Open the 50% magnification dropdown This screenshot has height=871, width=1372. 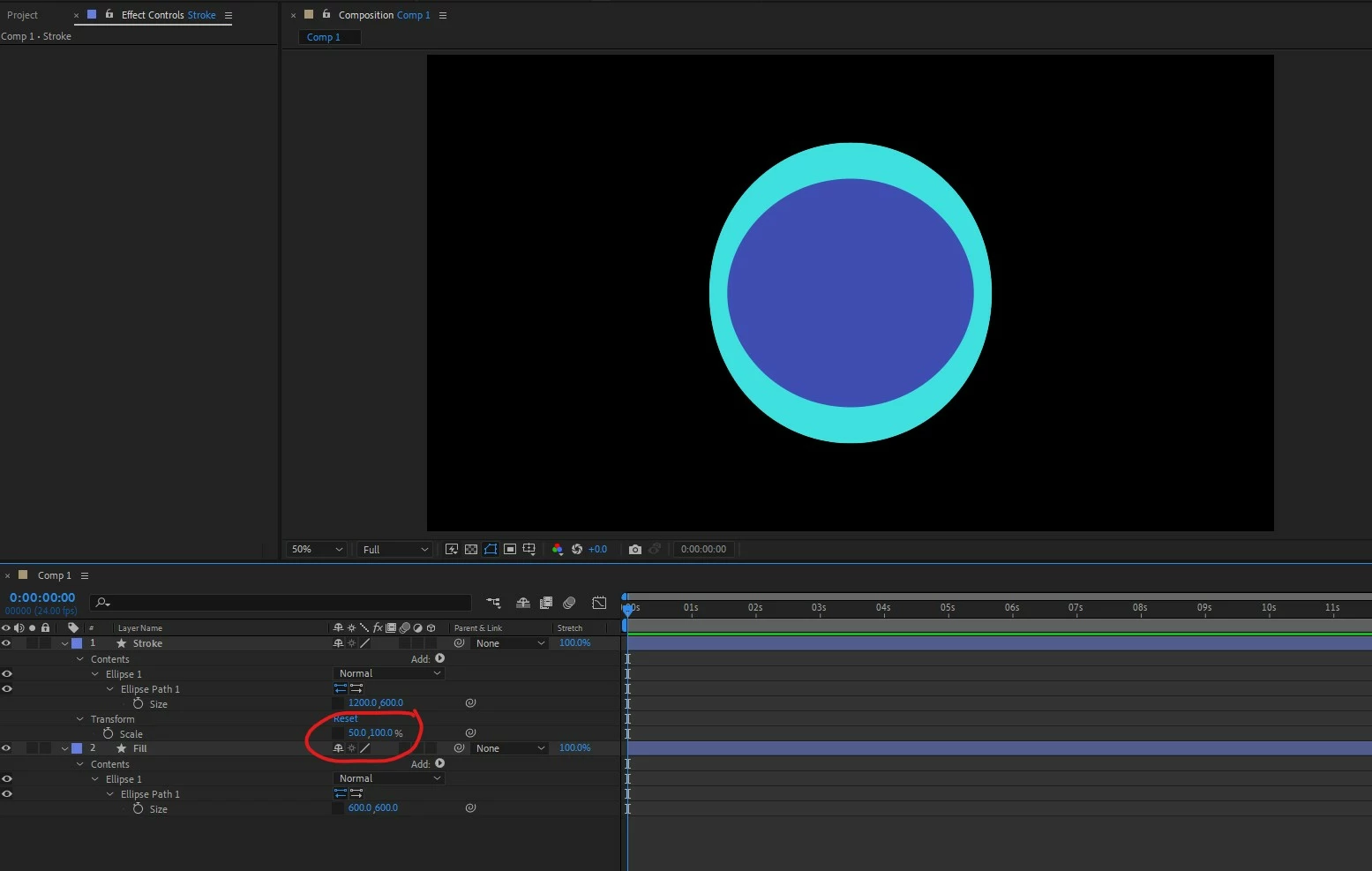point(316,549)
